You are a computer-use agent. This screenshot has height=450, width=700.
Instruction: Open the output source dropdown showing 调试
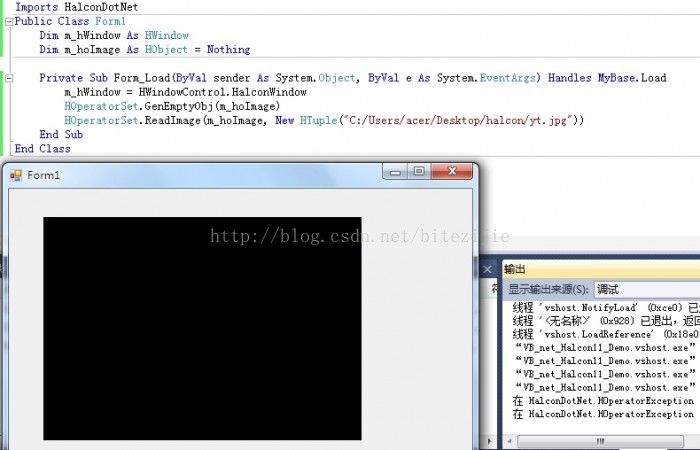tap(647, 289)
